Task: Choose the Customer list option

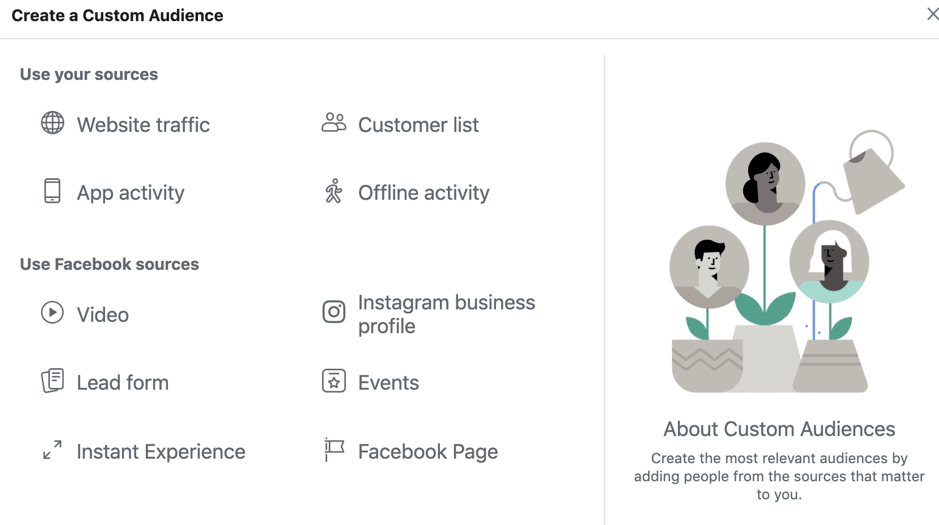Action: click(x=418, y=125)
